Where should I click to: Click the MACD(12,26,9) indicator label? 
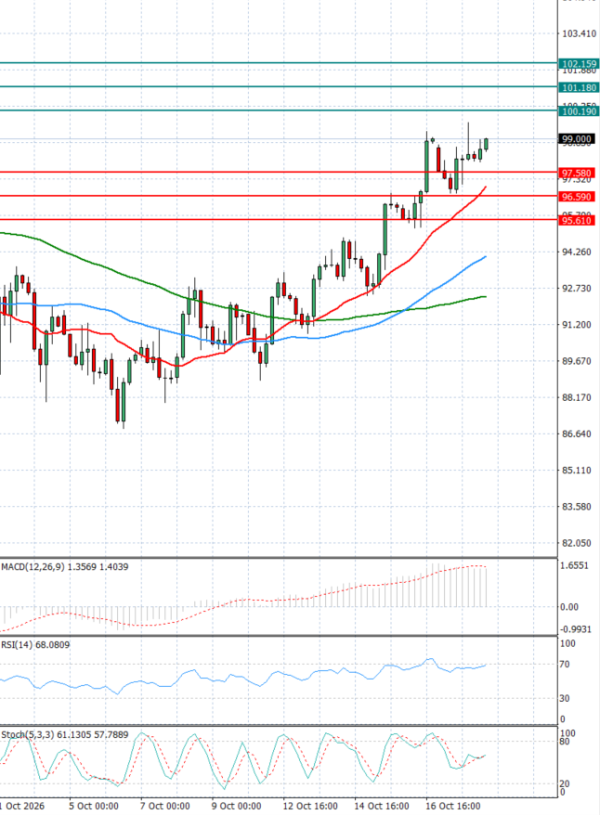(33, 567)
